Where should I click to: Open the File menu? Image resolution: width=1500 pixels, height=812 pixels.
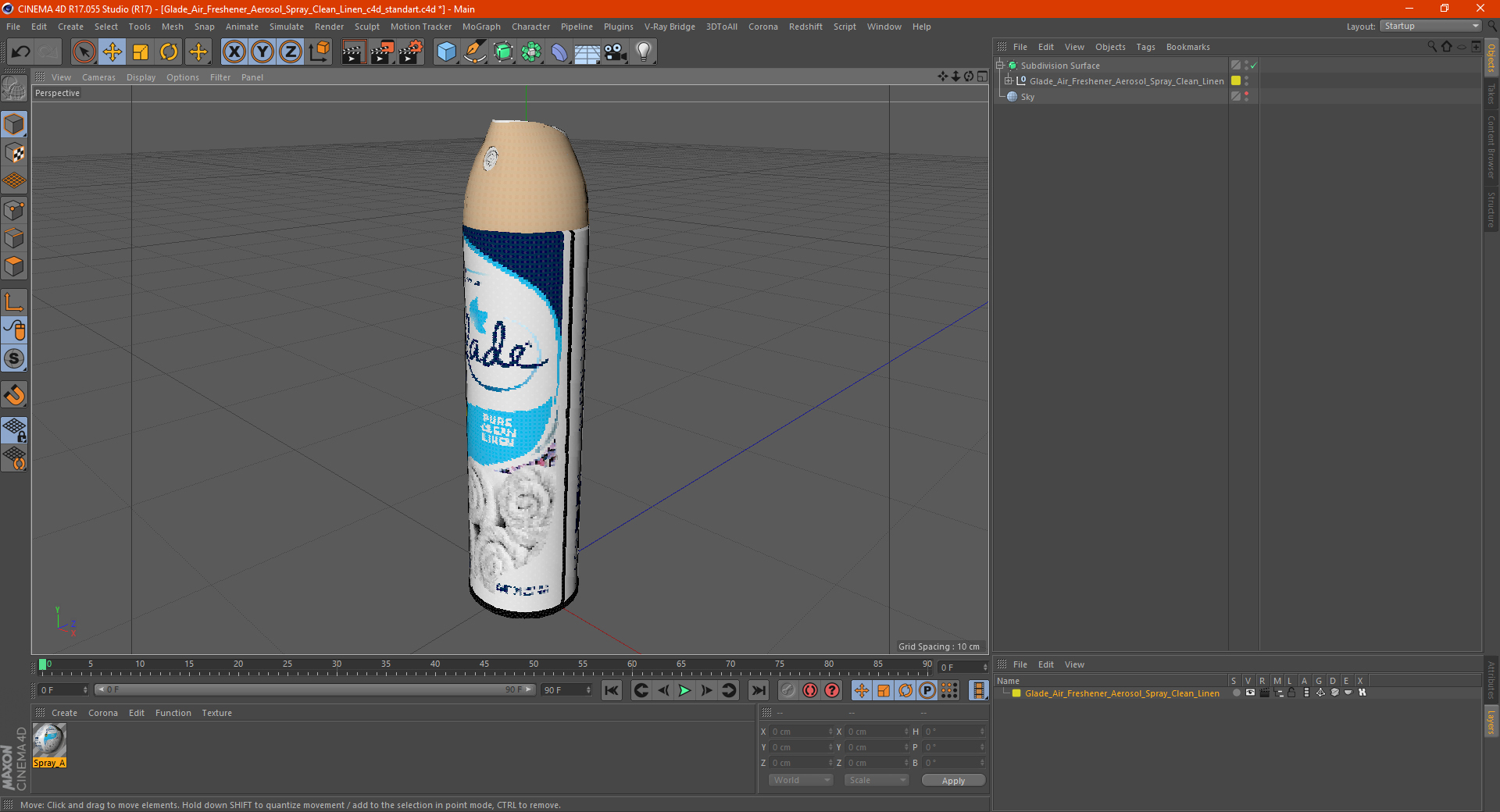(x=13, y=27)
